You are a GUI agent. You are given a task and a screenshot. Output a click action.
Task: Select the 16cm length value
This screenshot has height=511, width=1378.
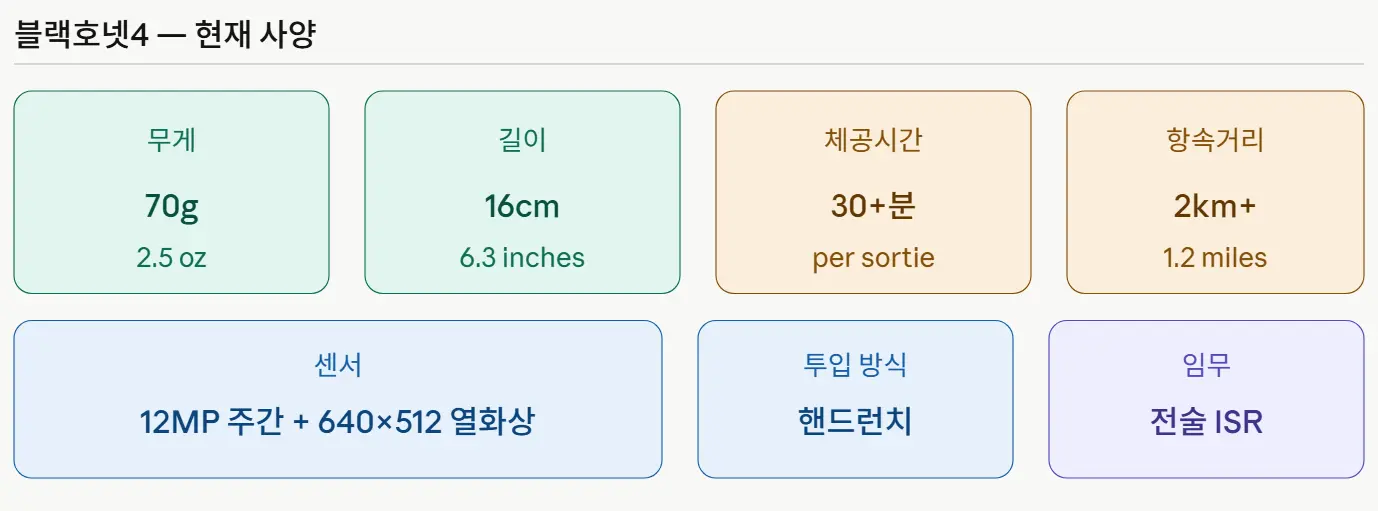[x=522, y=207]
